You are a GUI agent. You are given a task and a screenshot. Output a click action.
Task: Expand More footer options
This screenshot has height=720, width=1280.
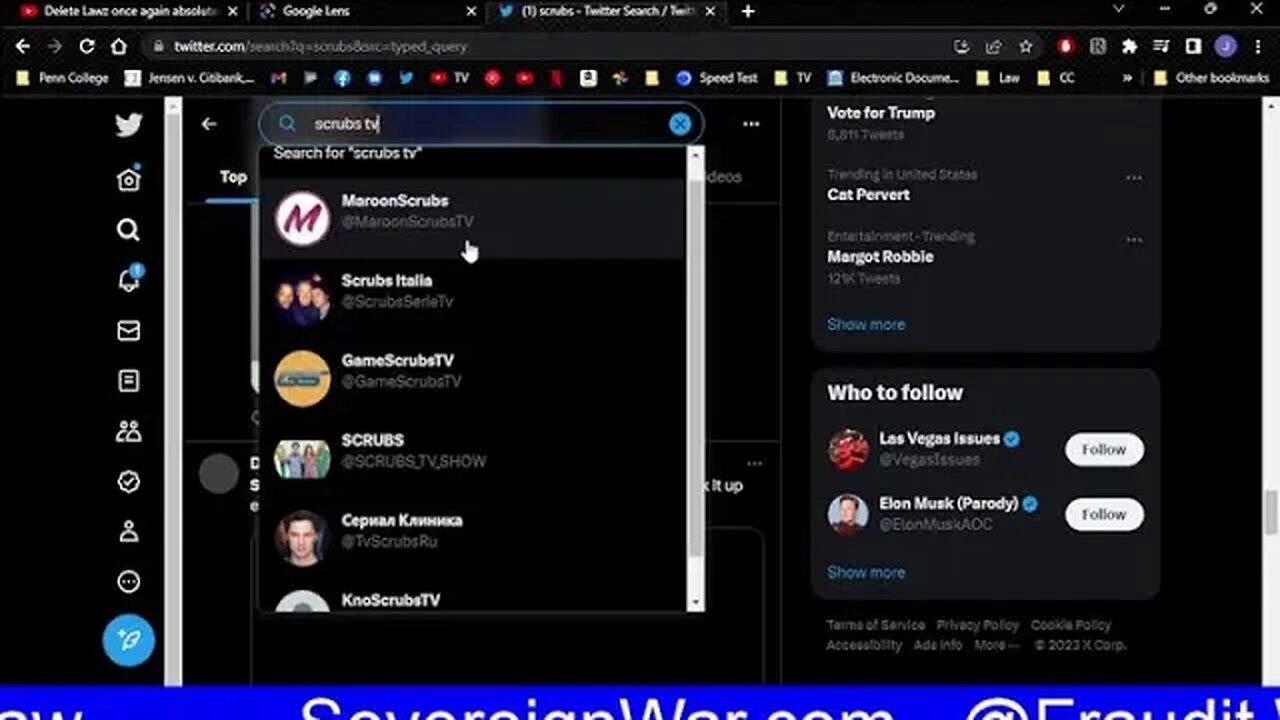pos(997,646)
